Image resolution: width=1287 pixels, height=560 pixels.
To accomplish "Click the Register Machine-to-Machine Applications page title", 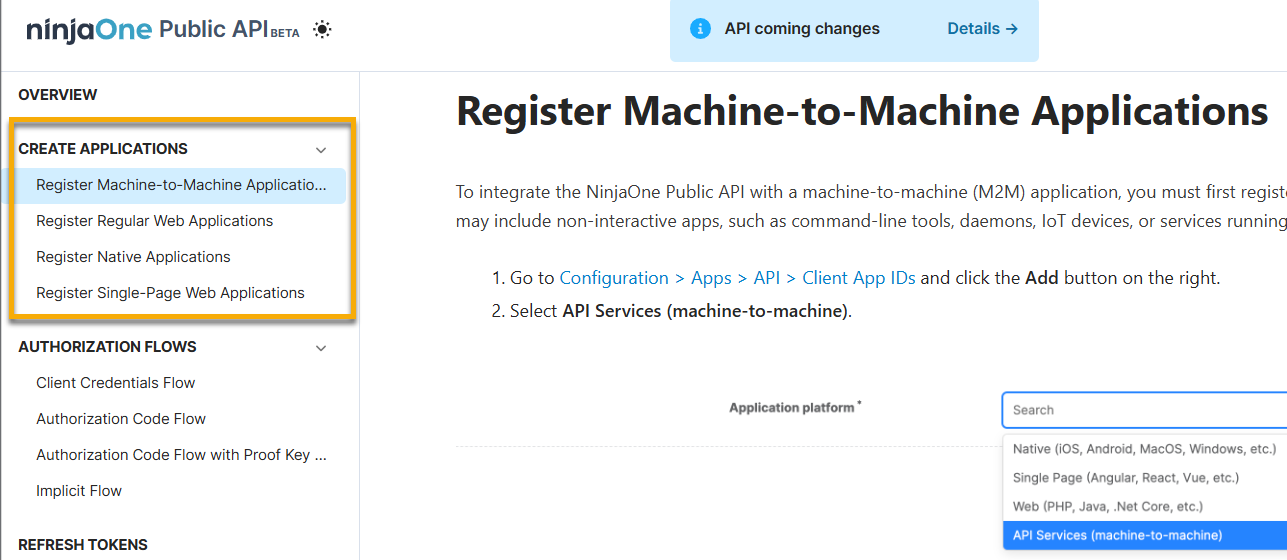I will (x=862, y=110).
